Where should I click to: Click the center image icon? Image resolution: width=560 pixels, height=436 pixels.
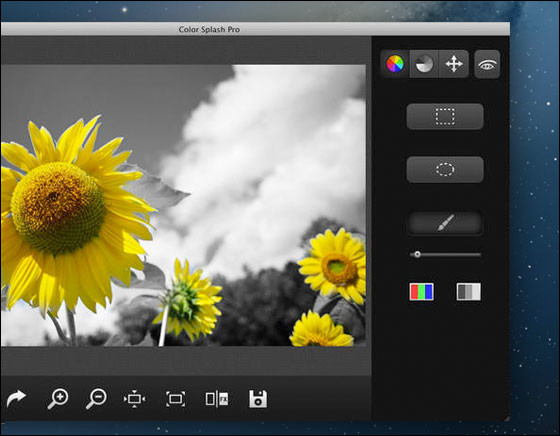134,399
